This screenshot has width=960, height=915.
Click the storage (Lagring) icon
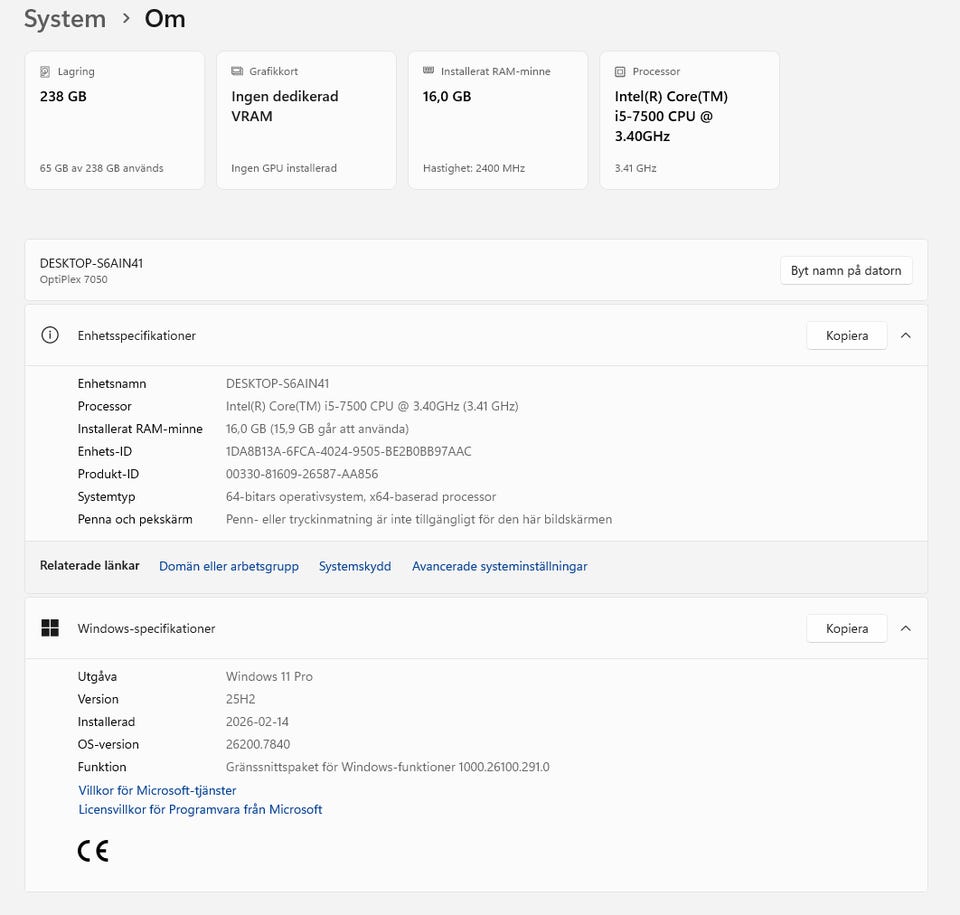click(45, 72)
